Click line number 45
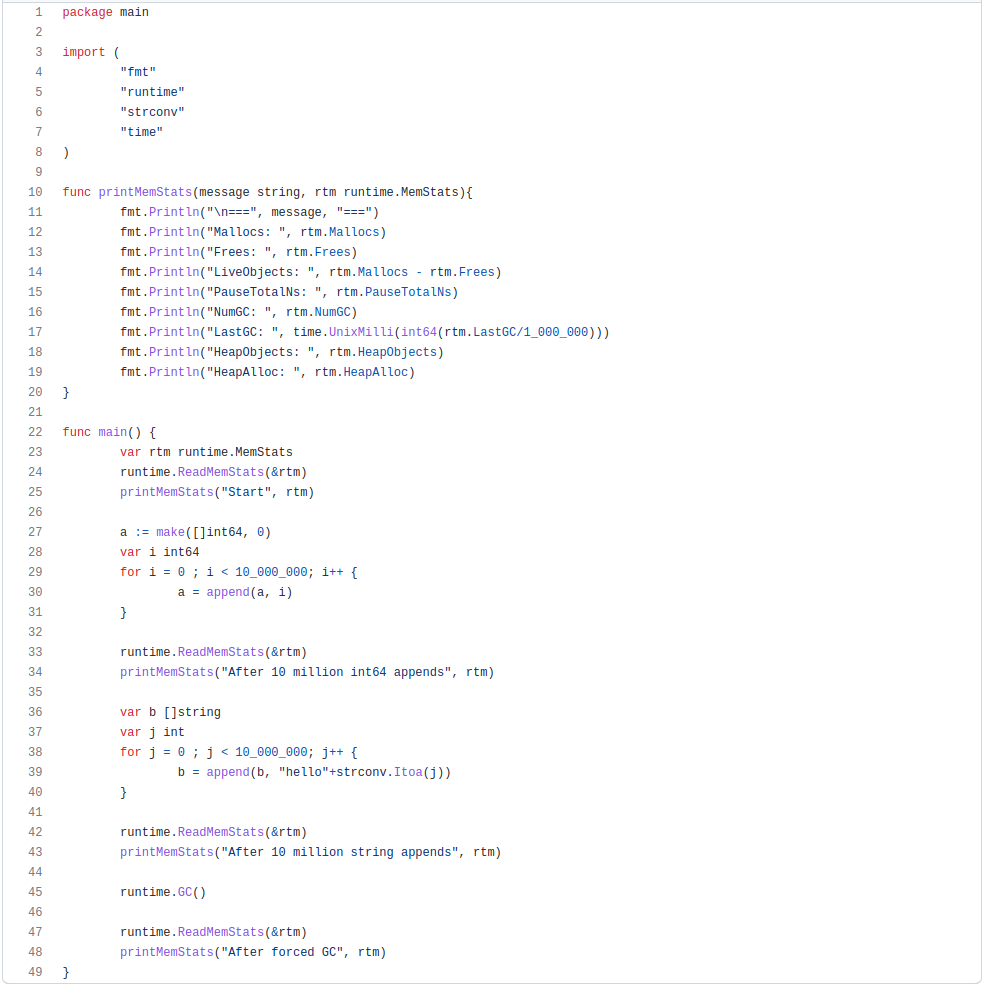Viewport: 987px width, 985px height. point(35,892)
